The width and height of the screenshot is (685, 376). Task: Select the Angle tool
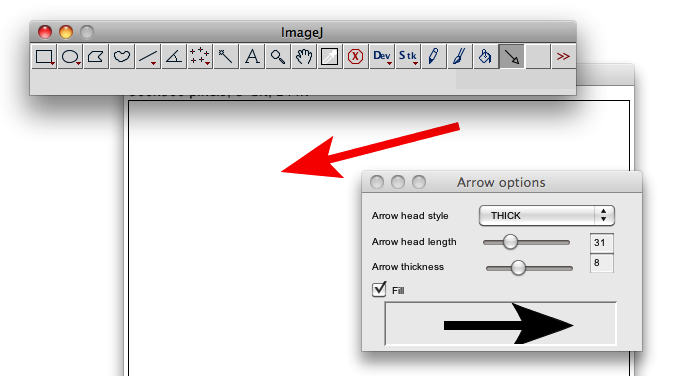click(x=174, y=56)
